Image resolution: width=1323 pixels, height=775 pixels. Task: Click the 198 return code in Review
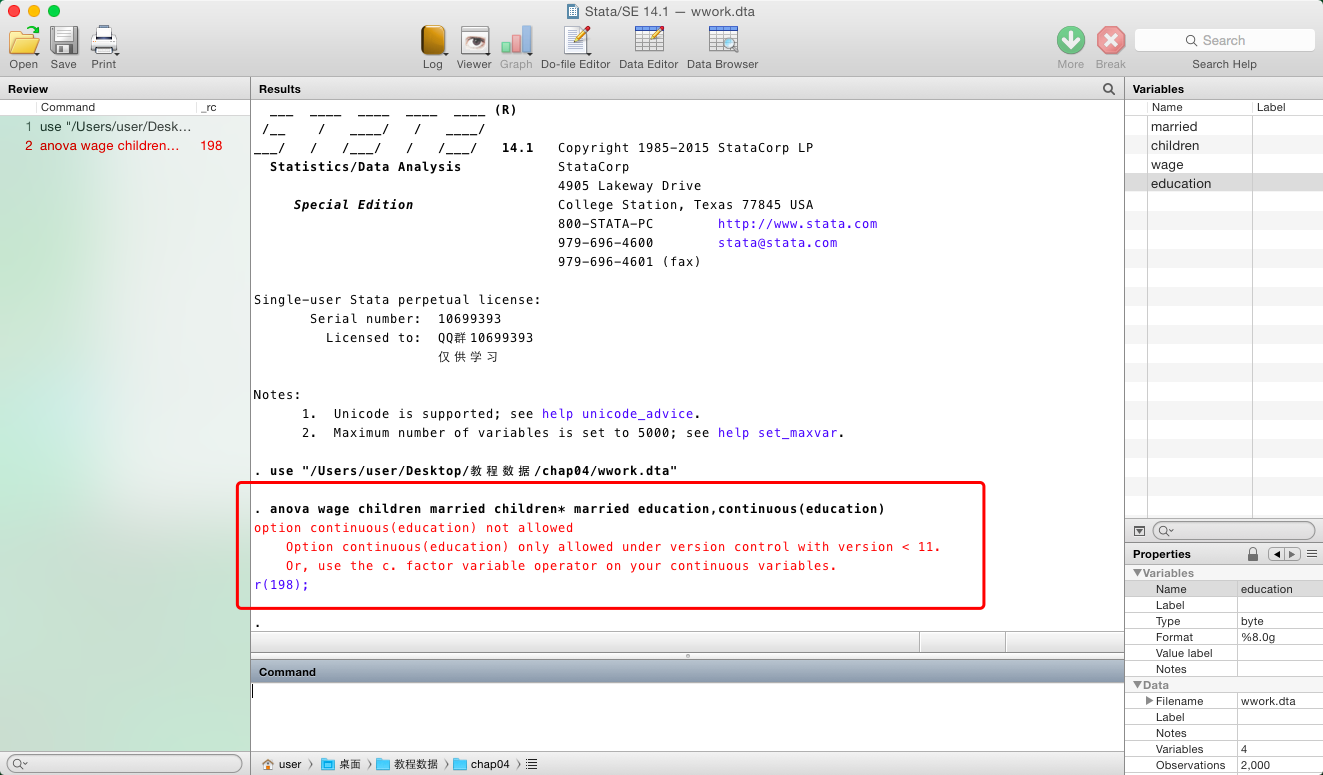coord(211,146)
